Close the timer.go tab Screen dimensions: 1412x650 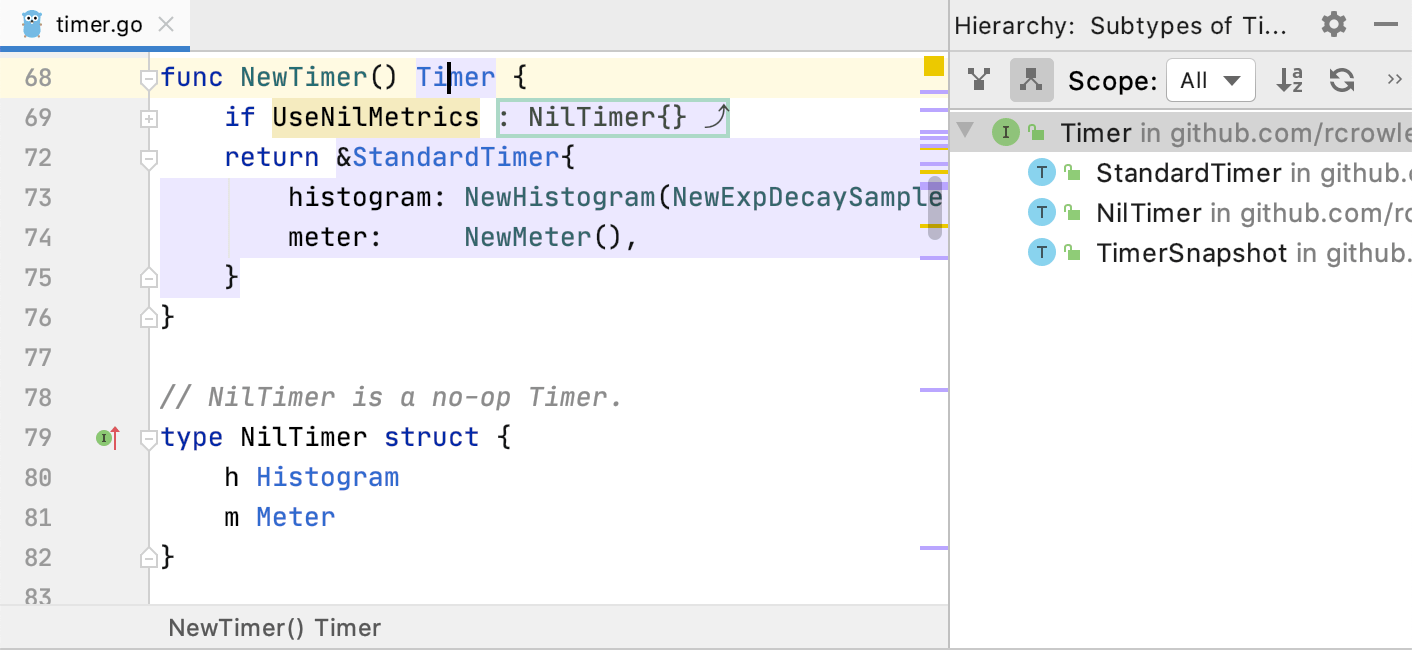(166, 24)
